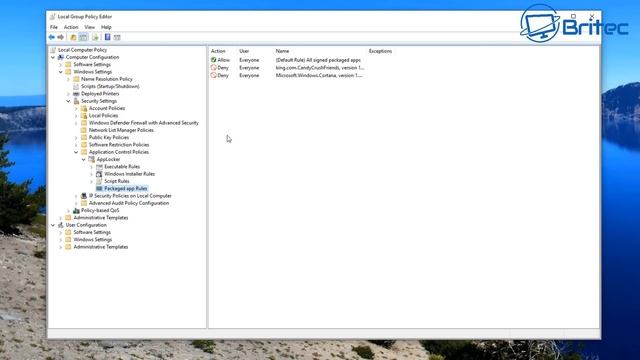Click the Windows Installer Rules node icon
The height and width of the screenshot is (360, 640).
tap(99, 174)
